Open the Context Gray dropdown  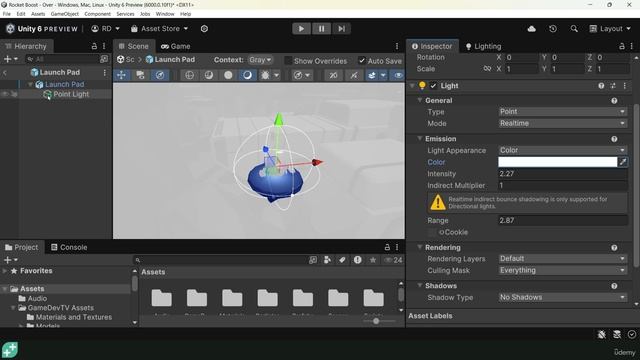pyautogui.click(x=260, y=60)
